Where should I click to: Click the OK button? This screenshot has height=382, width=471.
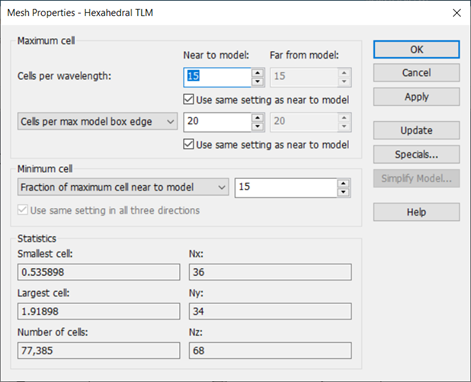coord(416,49)
